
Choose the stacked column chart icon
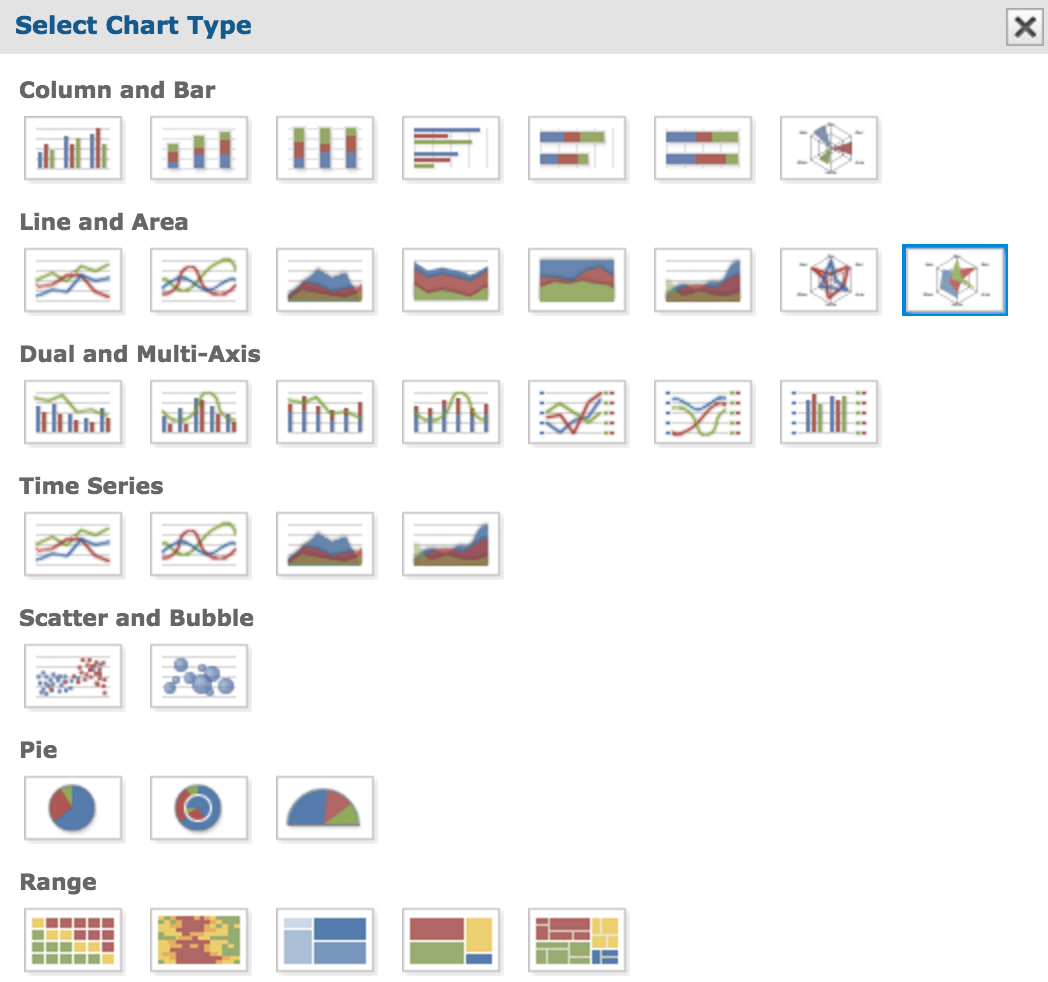[x=199, y=148]
